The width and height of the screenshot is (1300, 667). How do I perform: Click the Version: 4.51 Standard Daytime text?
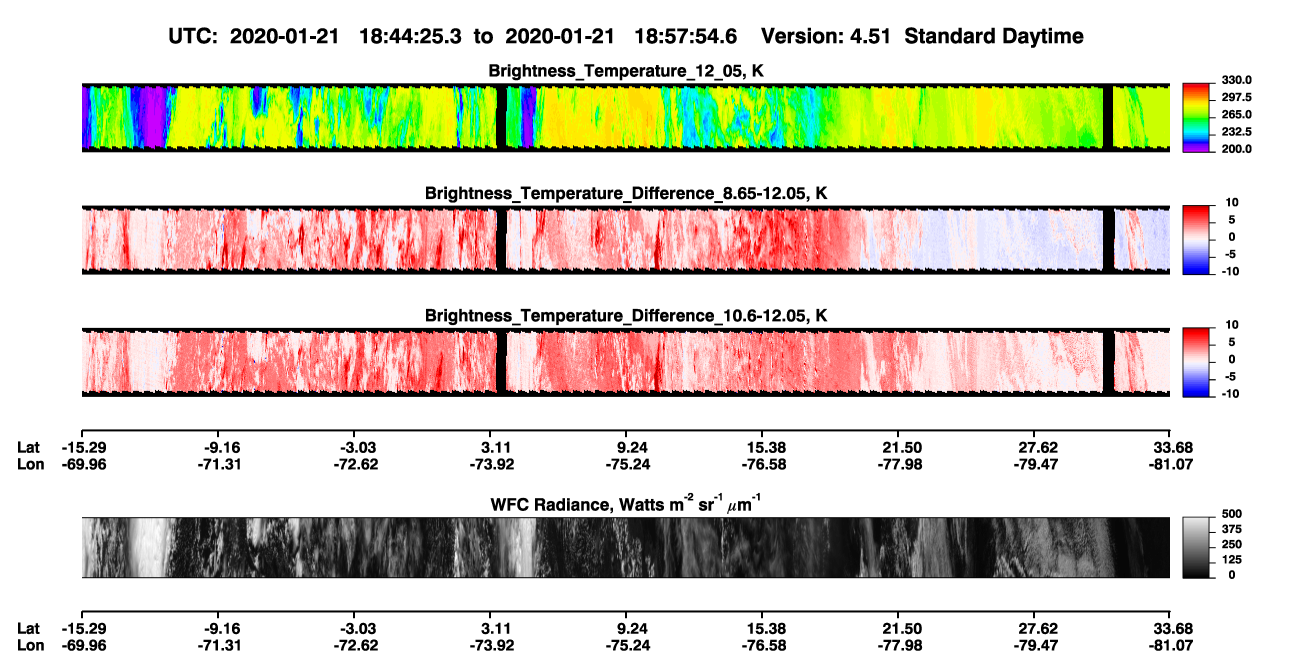click(x=922, y=36)
